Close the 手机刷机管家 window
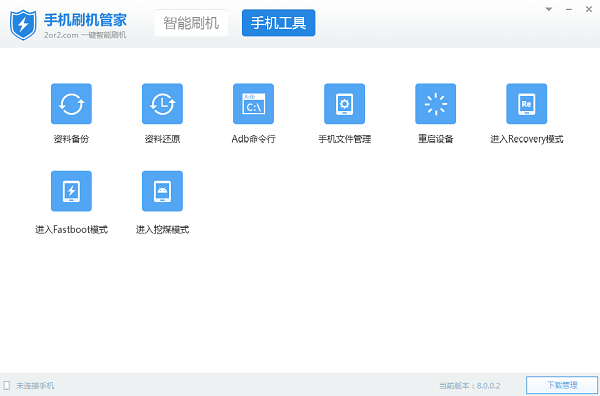This screenshot has height=396, width=600. pos(589,9)
